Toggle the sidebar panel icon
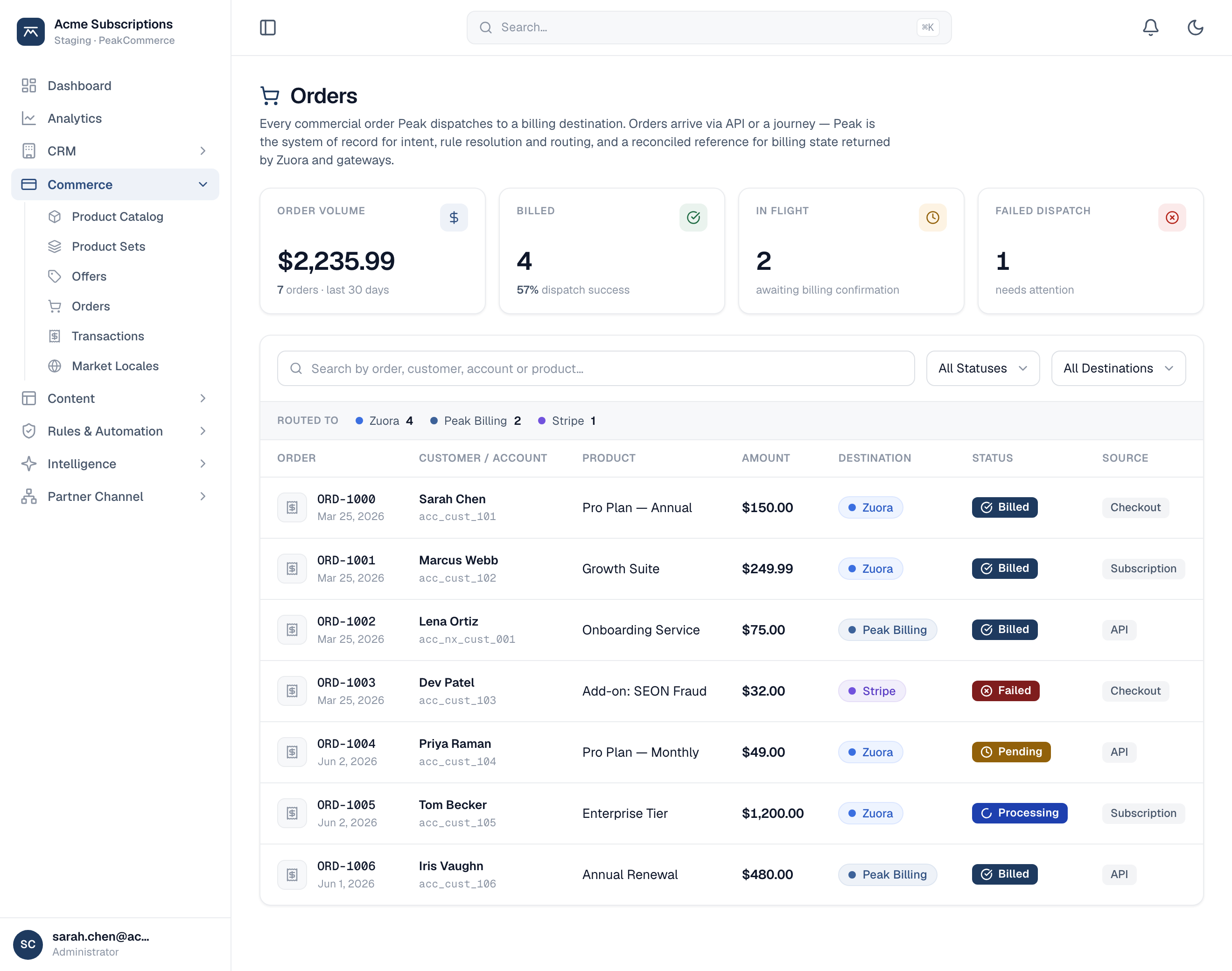The height and width of the screenshot is (971, 1232). point(268,27)
